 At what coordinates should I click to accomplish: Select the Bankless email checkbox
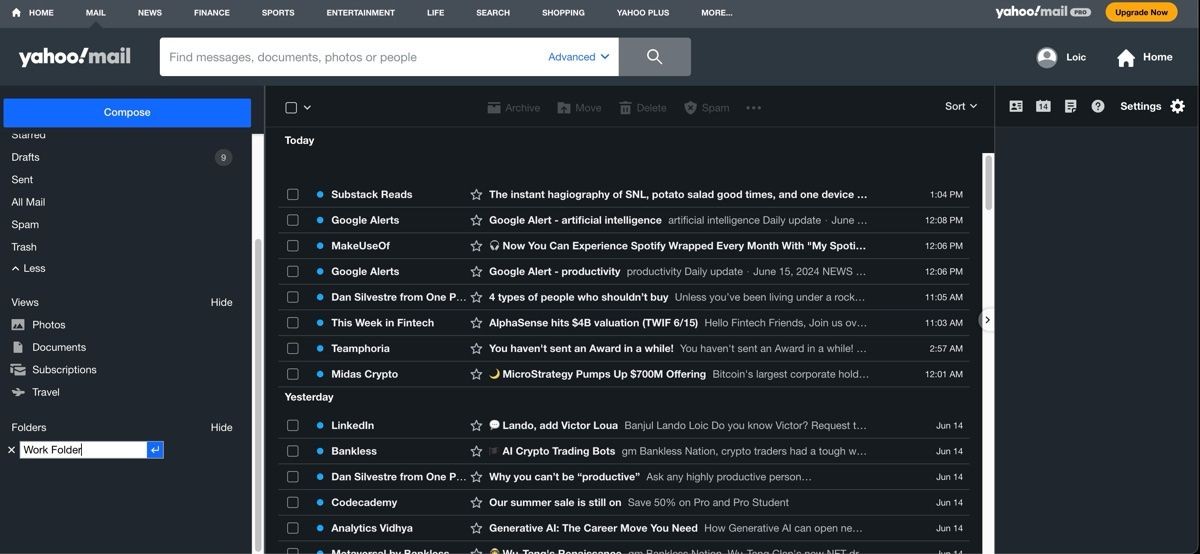click(x=293, y=451)
